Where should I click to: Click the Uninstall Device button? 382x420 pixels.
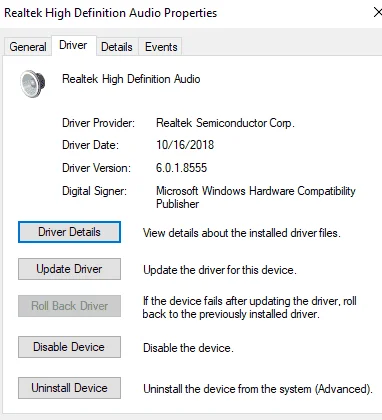pyautogui.click(x=69, y=388)
